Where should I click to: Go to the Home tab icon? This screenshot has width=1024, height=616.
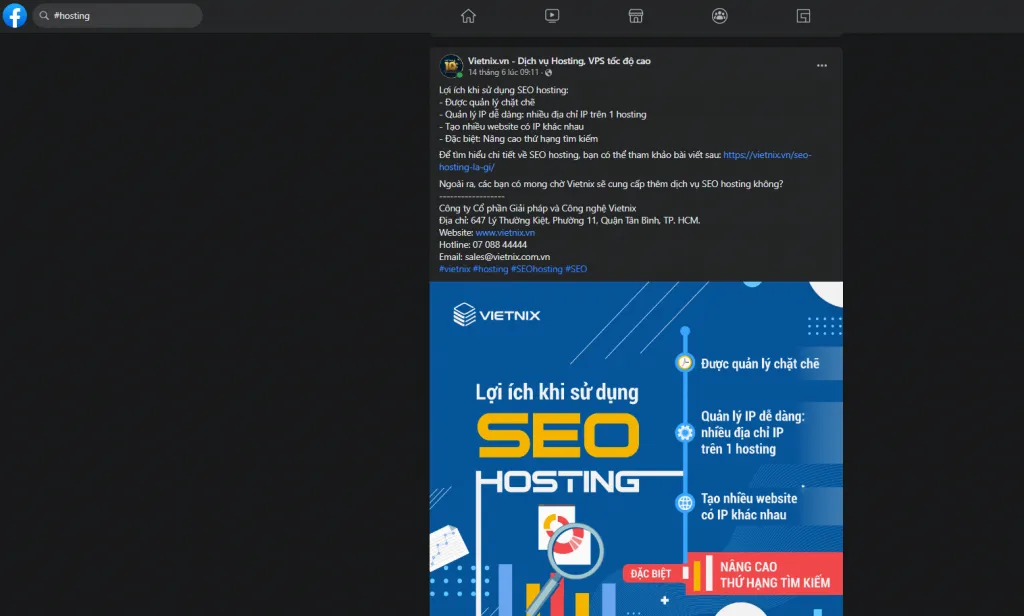click(468, 16)
